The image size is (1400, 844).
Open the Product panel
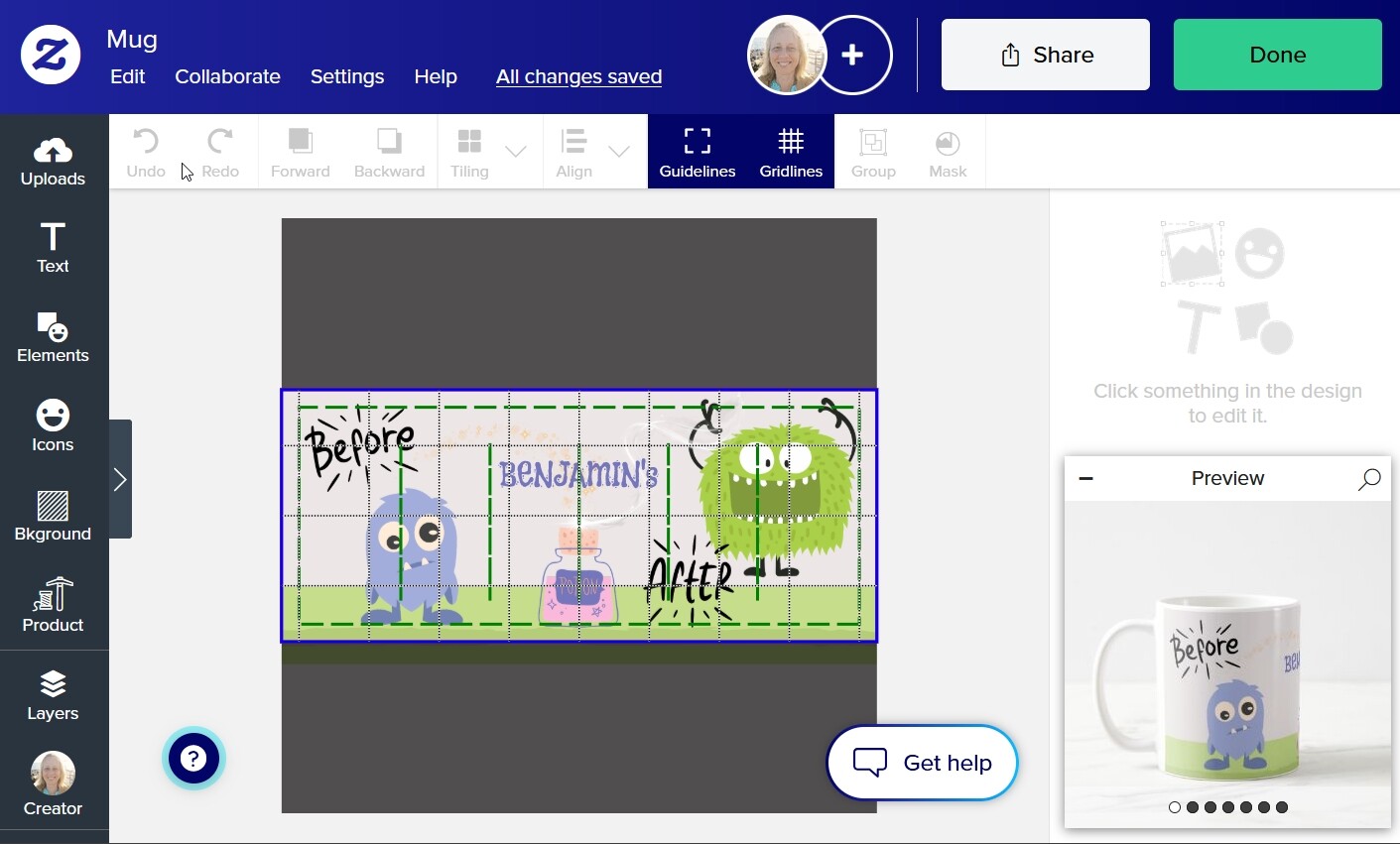click(x=54, y=605)
